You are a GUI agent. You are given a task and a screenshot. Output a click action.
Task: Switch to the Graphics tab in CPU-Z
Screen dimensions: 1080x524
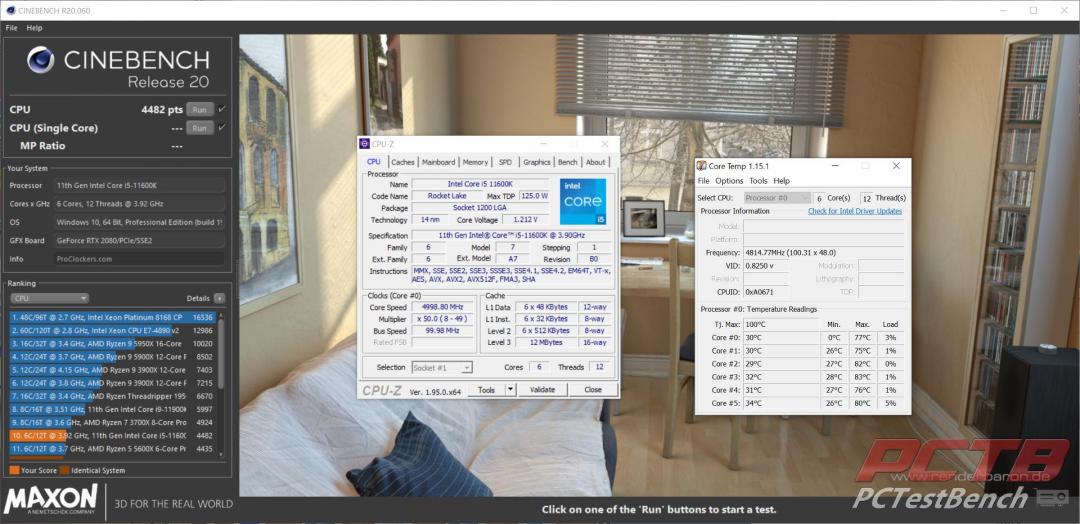pyautogui.click(x=537, y=162)
